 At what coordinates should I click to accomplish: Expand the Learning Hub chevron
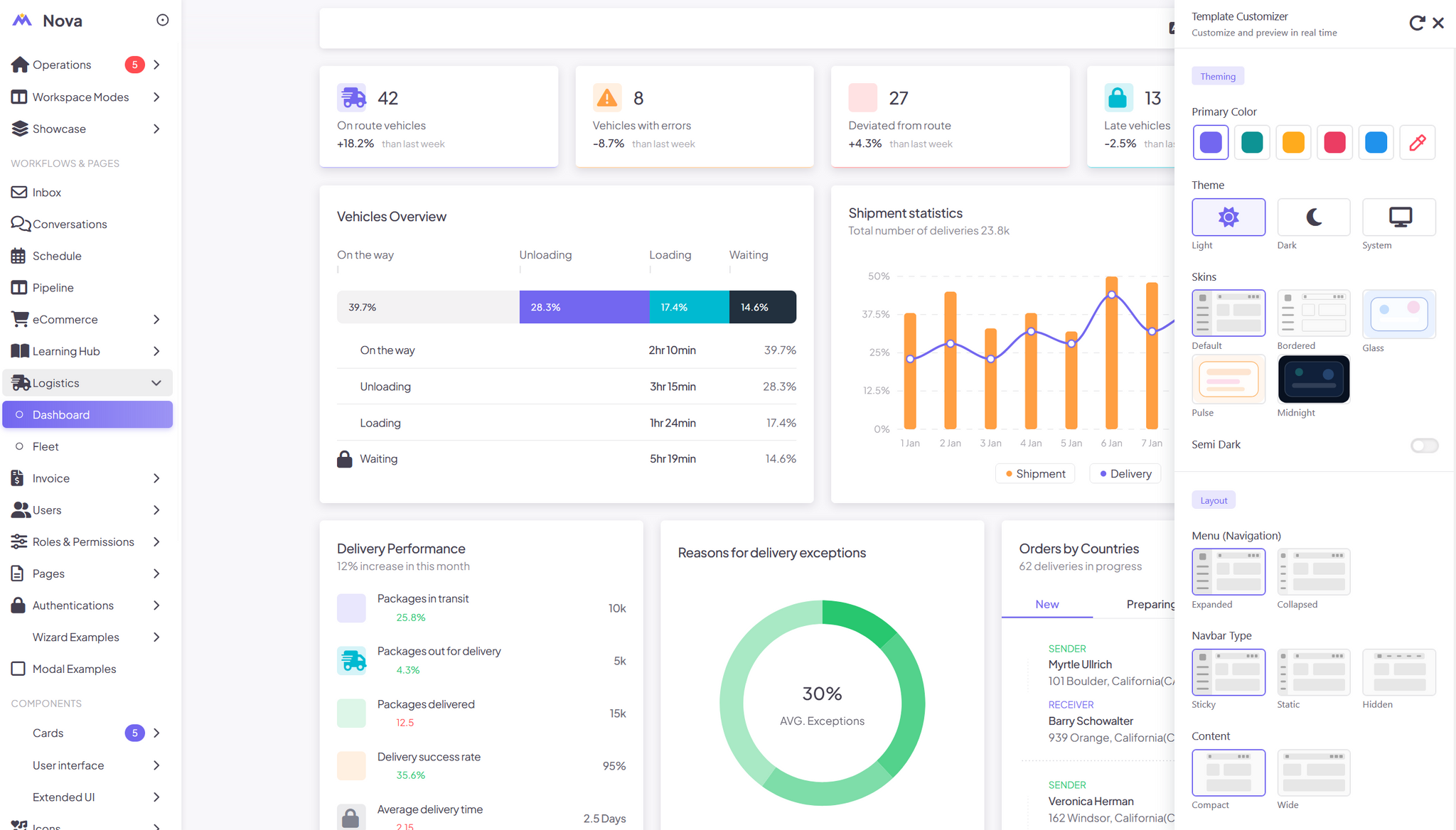point(156,351)
